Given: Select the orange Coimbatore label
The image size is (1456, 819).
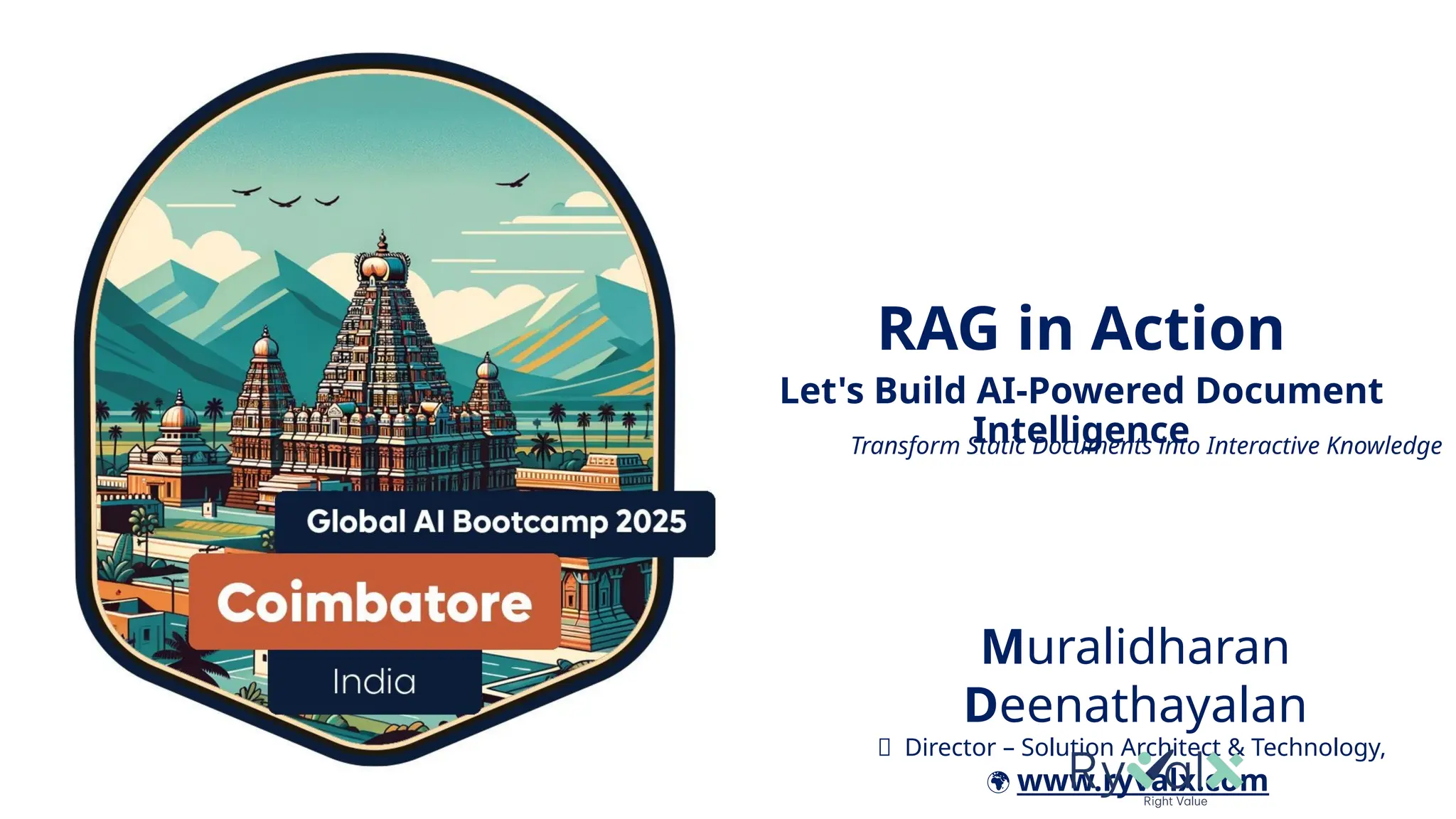Looking at the screenshot, I should (x=375, y=602).
